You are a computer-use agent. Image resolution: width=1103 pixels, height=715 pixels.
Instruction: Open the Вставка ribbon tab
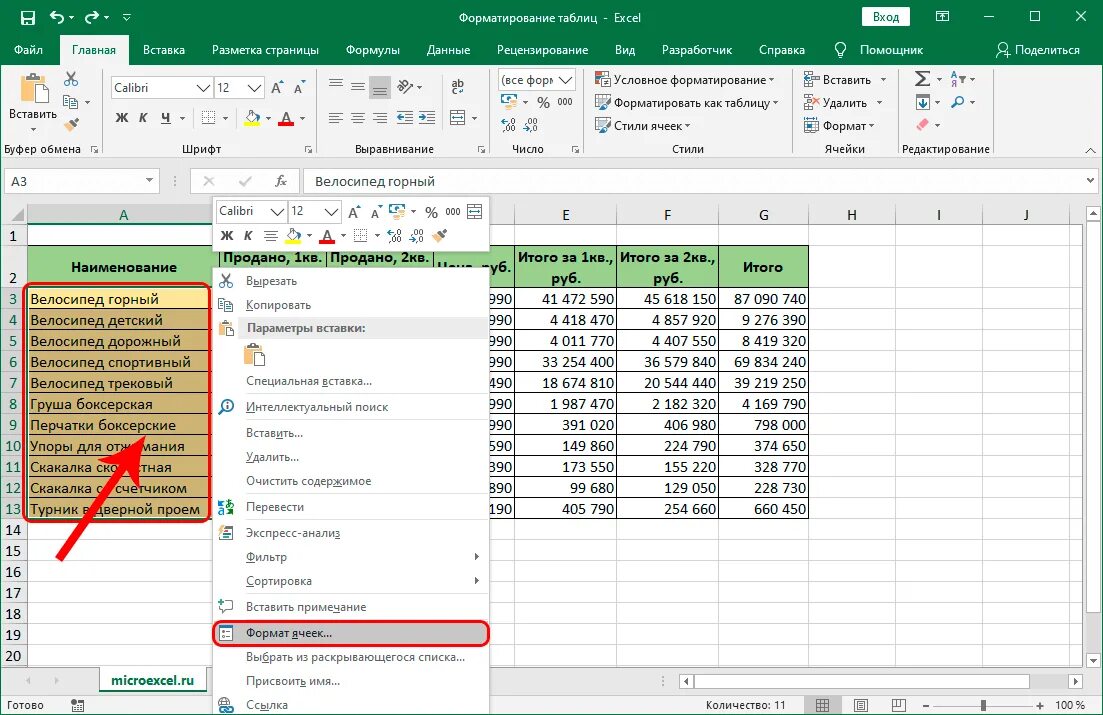point(164,50)
